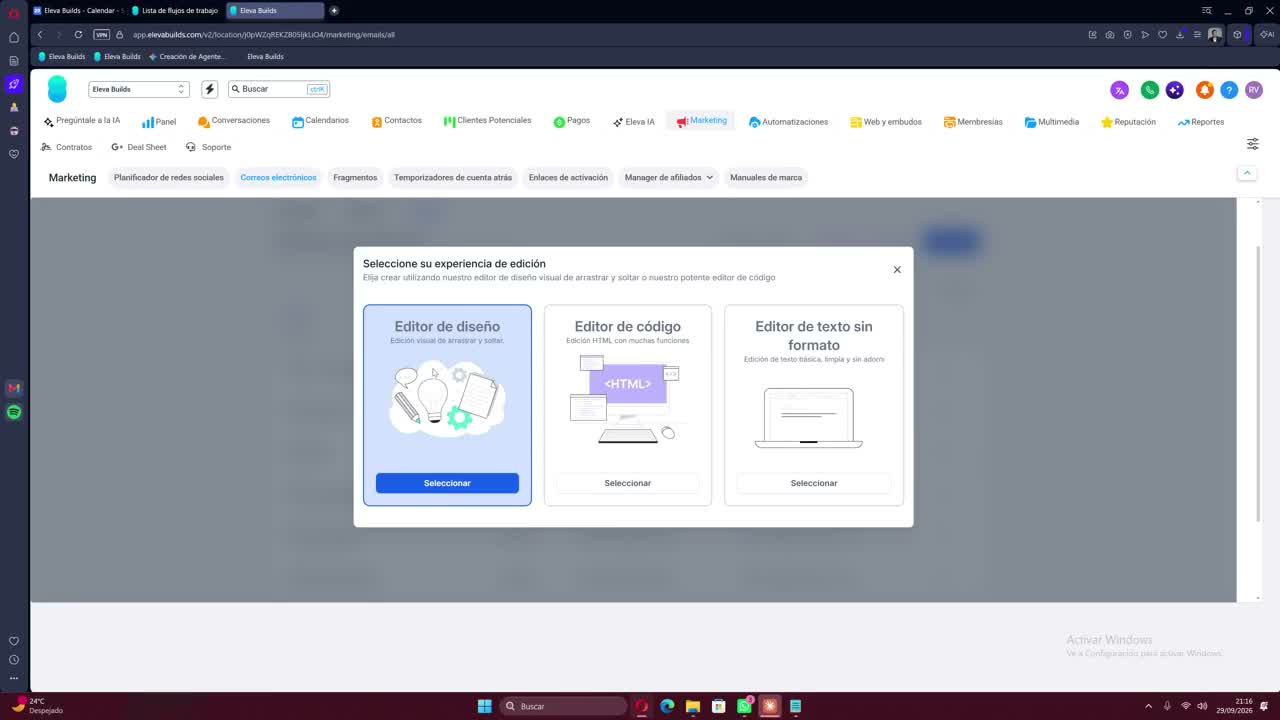Open the Manuales de marca tab

(x=766, y=177)
